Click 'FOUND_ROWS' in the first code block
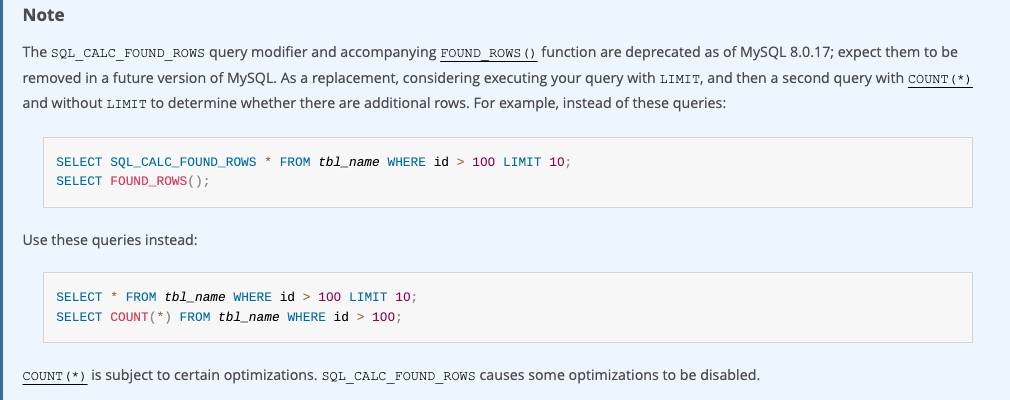Screen dimensions: 1010x400 click(149, 181)
